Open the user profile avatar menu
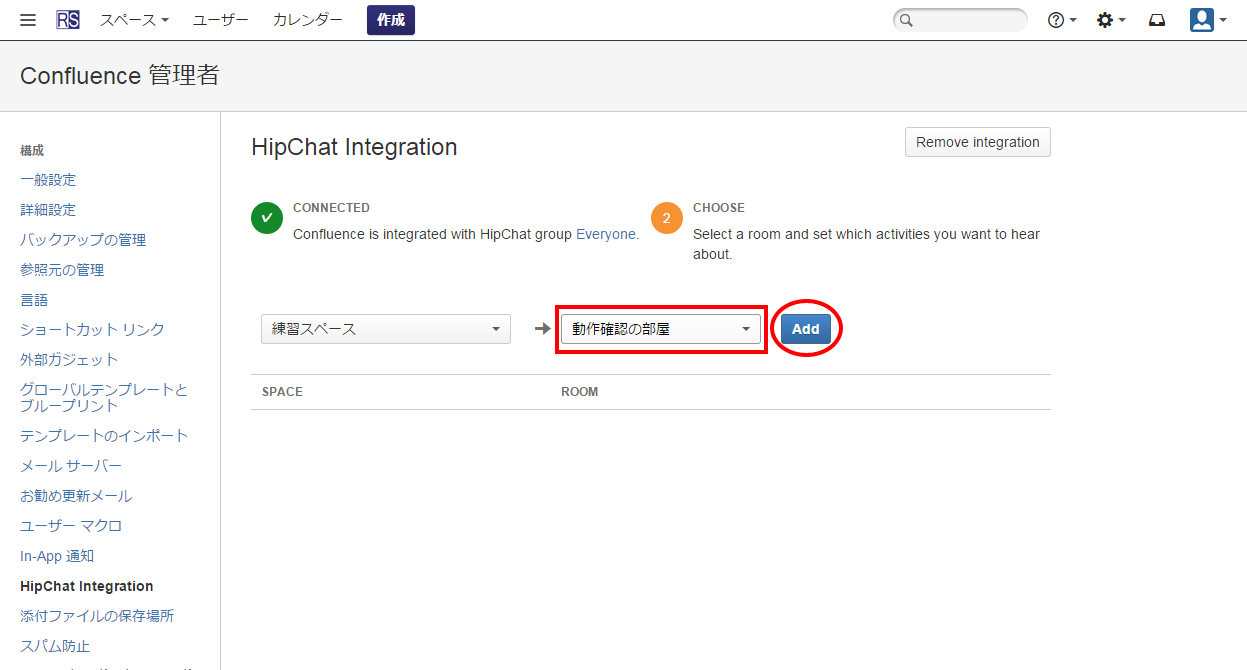 (x=1208, y=20)
